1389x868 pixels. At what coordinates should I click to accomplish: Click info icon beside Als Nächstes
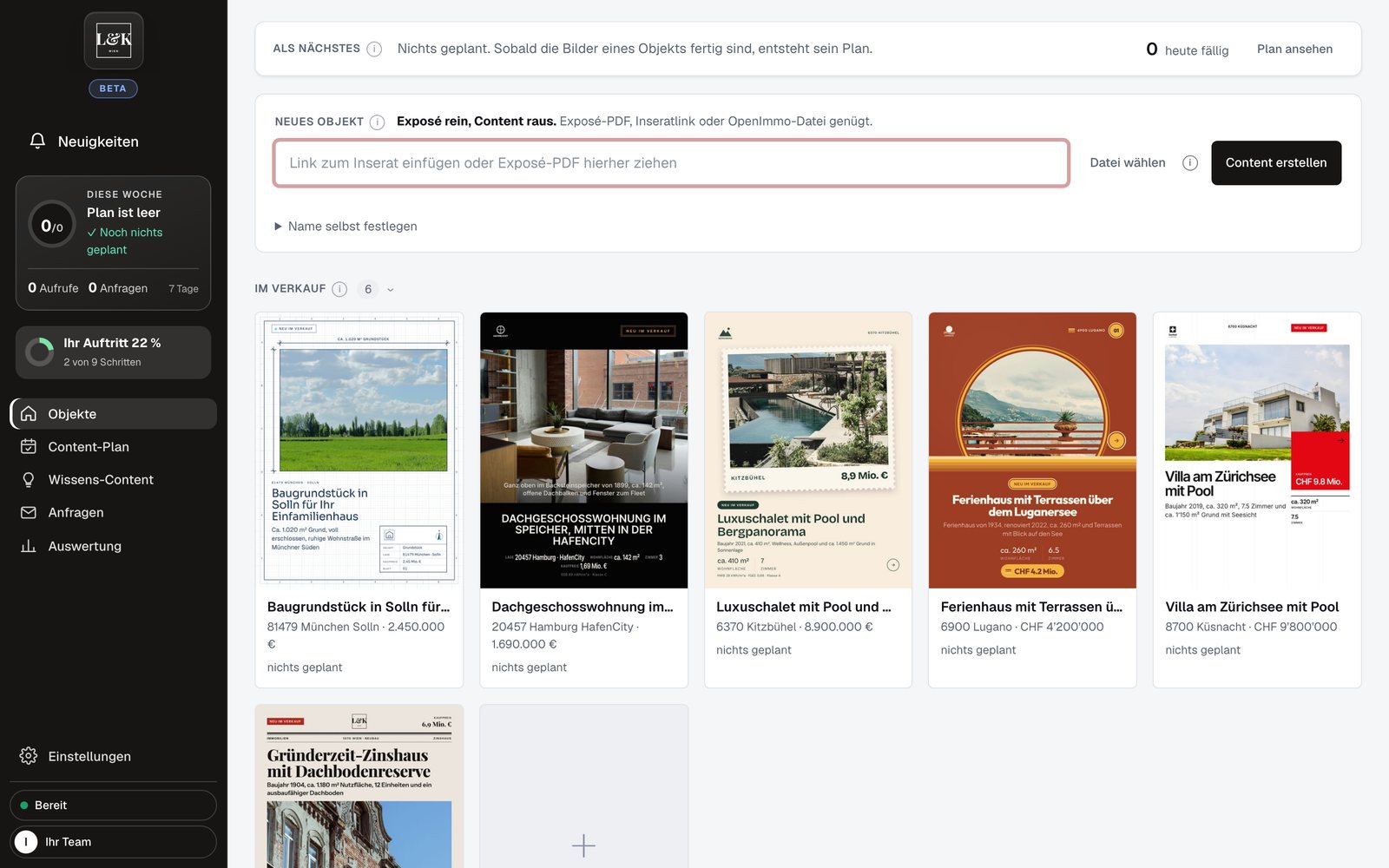click(374, 49)
